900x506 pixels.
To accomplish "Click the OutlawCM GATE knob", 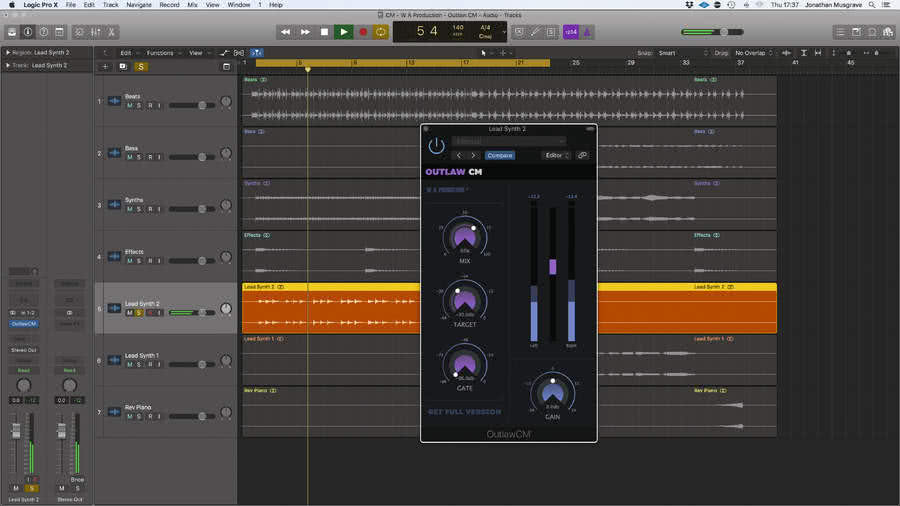I will (465, 363).
